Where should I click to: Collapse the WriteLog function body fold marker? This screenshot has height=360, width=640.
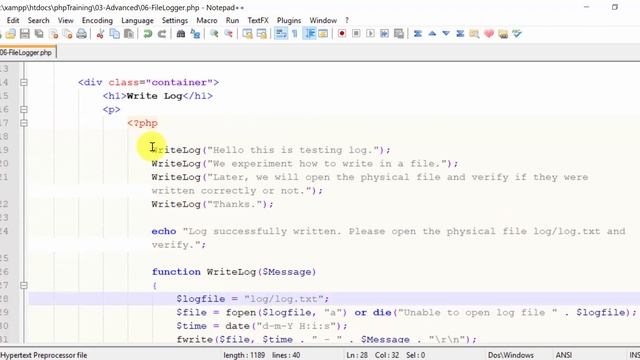pos(24,285)
